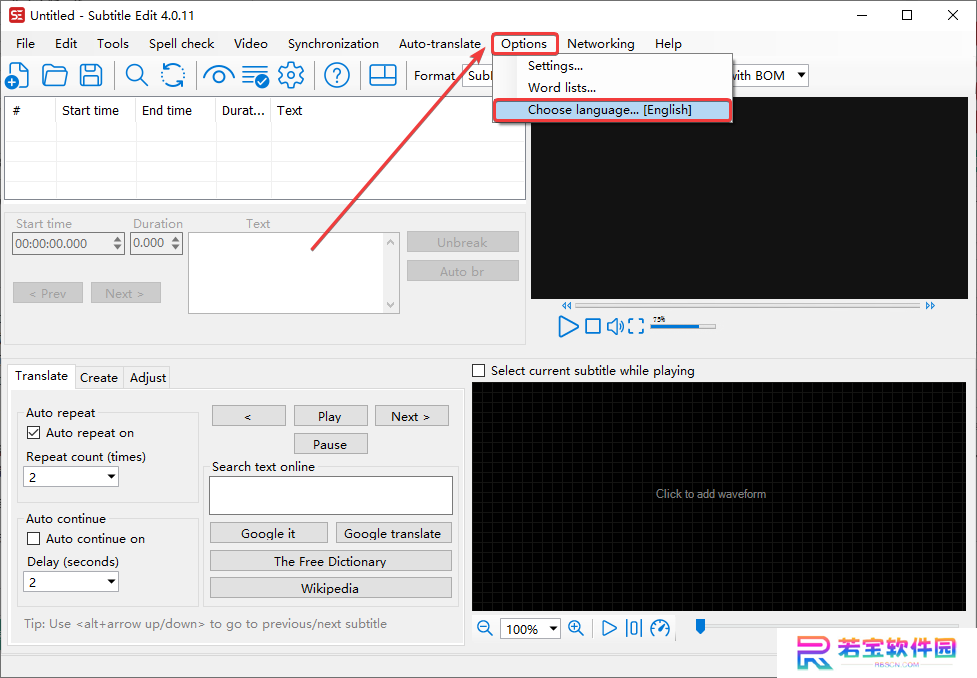This screenshot has width=977, height=678.
Task: Click Next > in Translate tab
Action: (411, 416)
